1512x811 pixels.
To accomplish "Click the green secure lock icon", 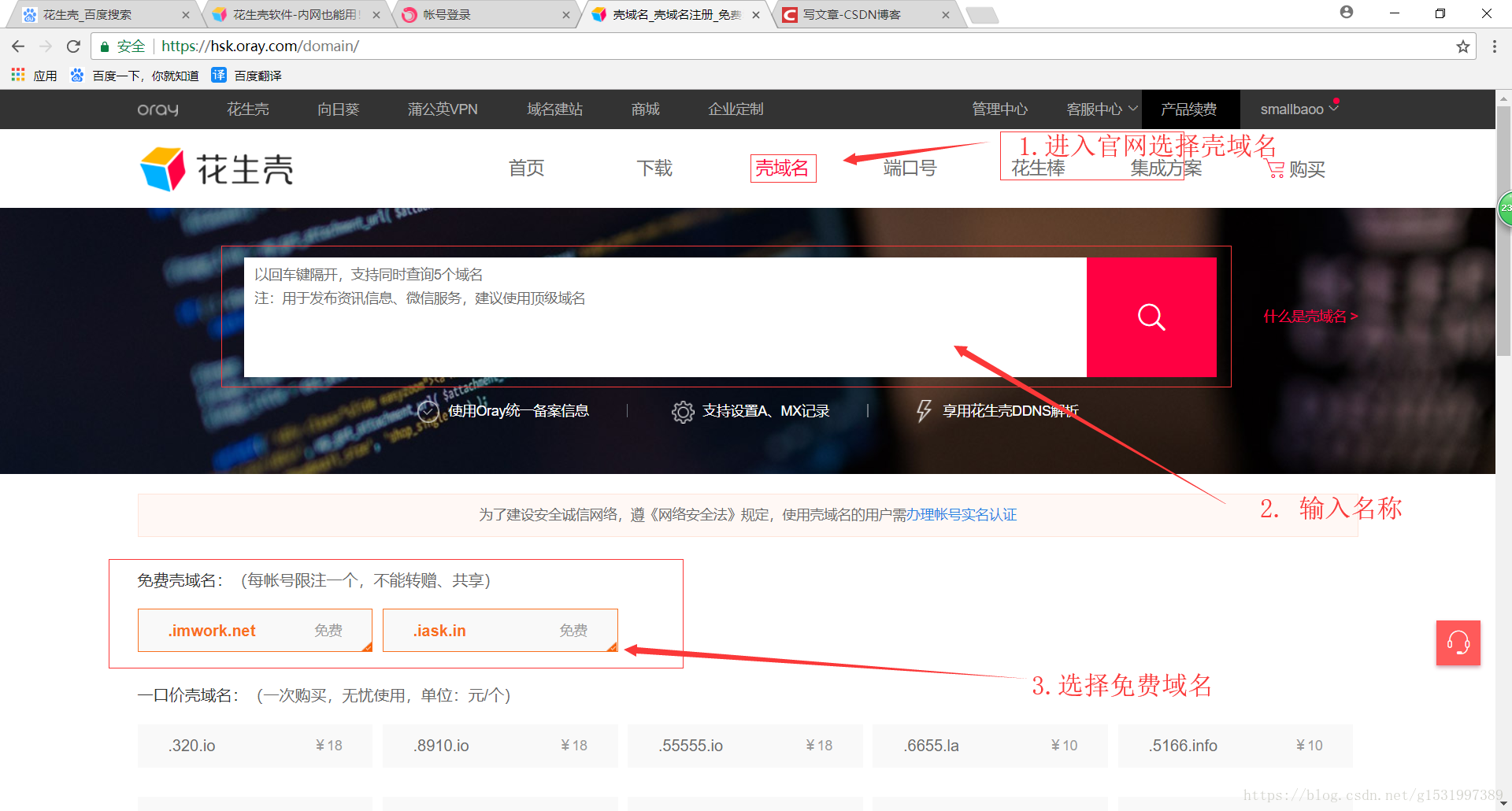I will tap(104, 46).
